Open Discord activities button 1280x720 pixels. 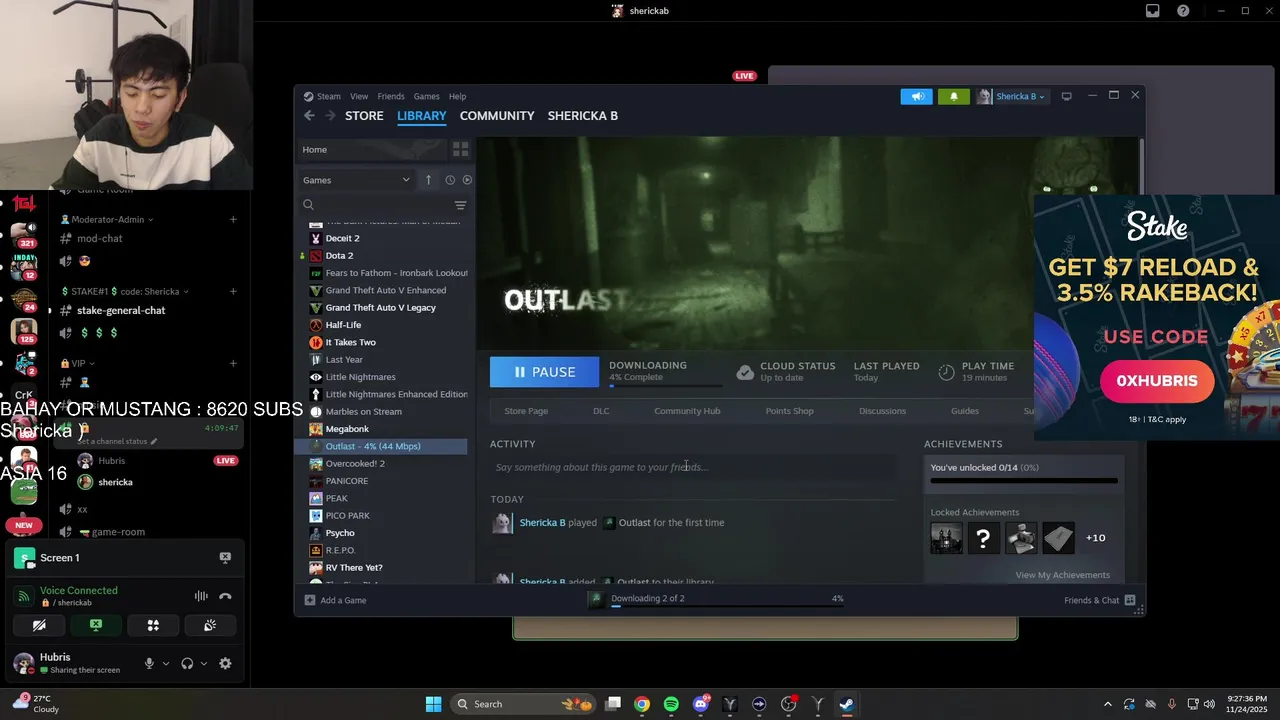coord(153,625)
